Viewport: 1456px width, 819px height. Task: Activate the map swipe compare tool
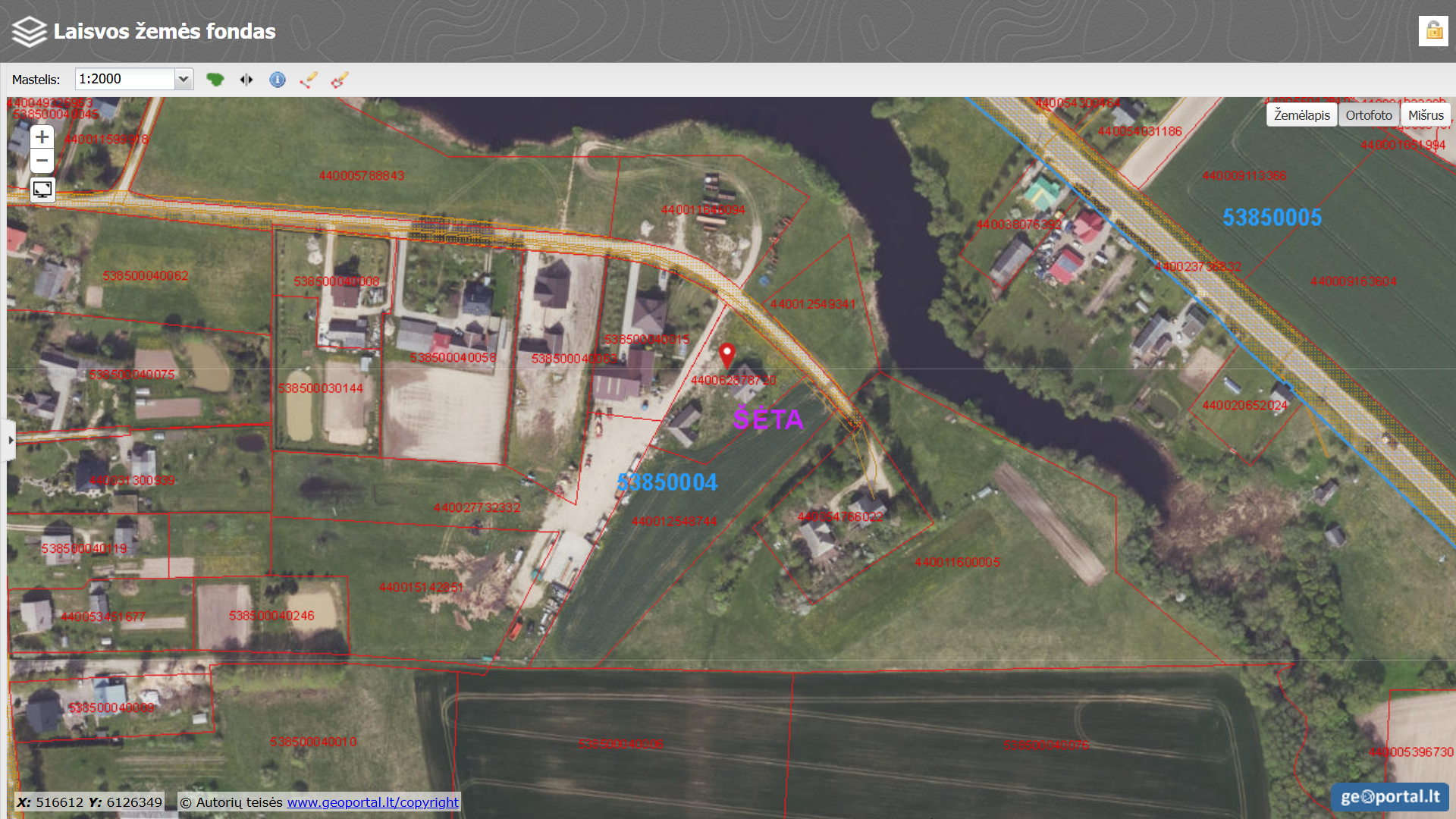(246, 80)
